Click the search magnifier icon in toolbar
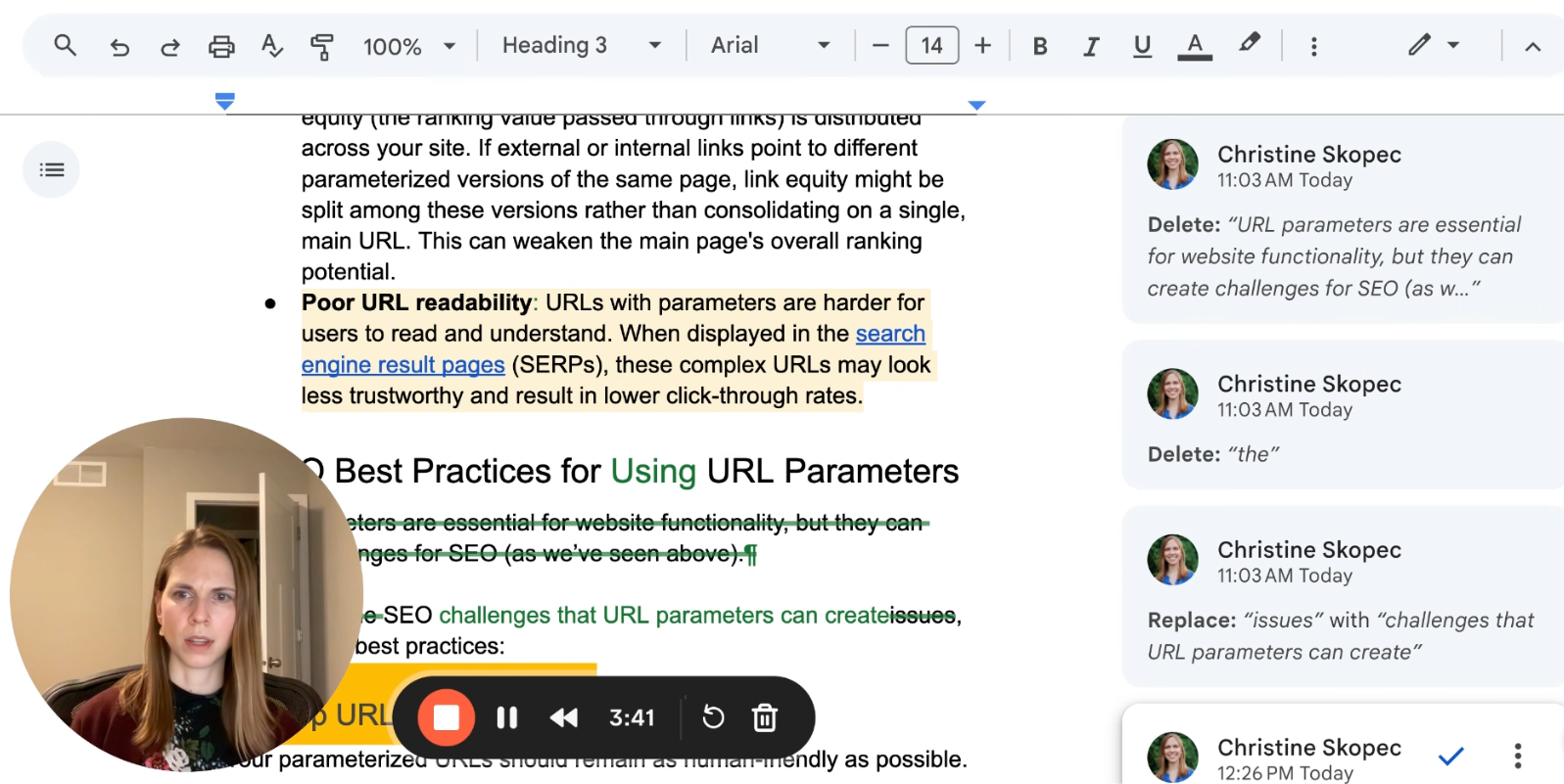Screen dimensions: 1564x784 point(65,45)
